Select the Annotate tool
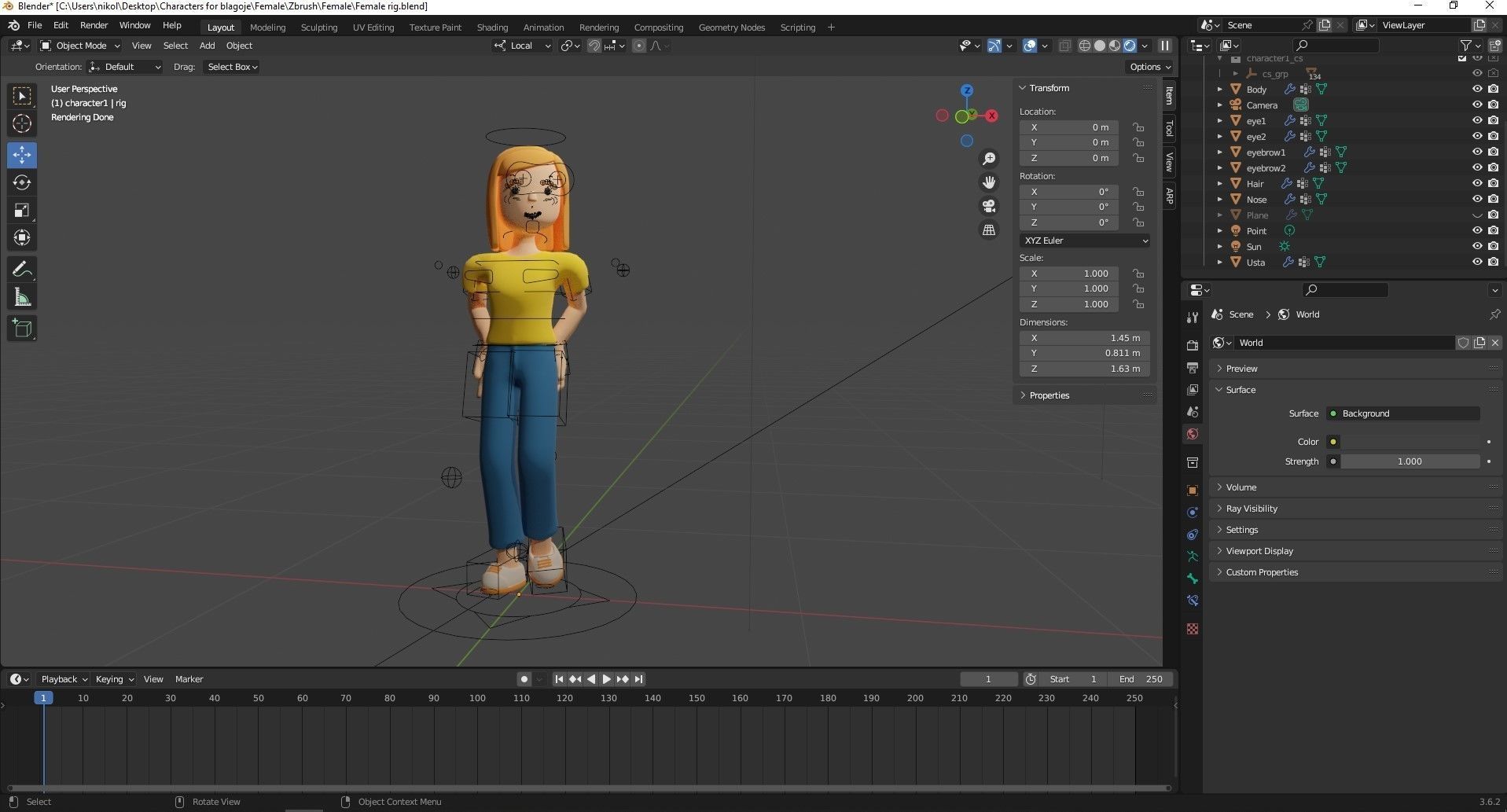 pyautogui.click(x=22, y=270)
